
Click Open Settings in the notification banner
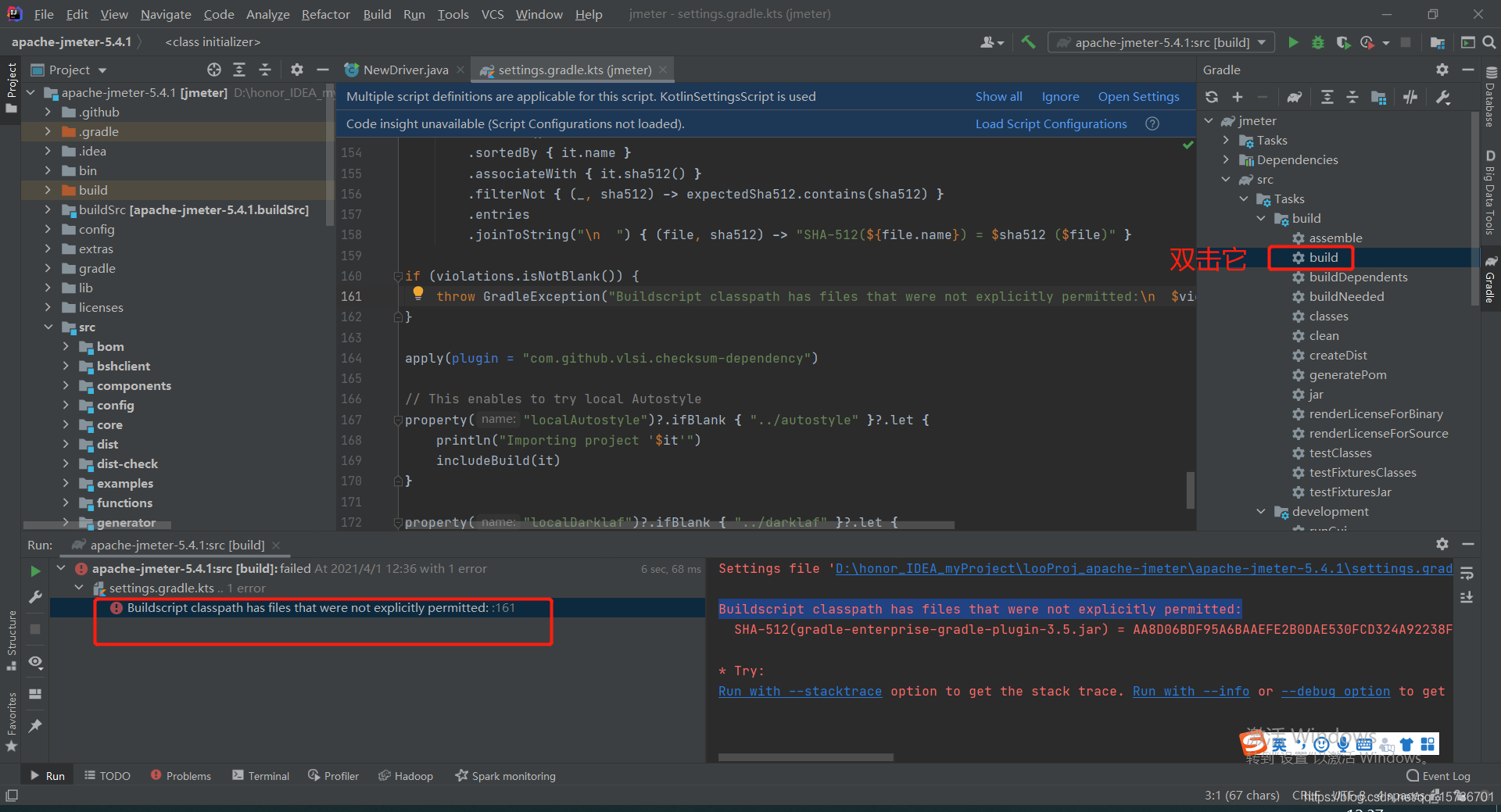point(1138,96)
